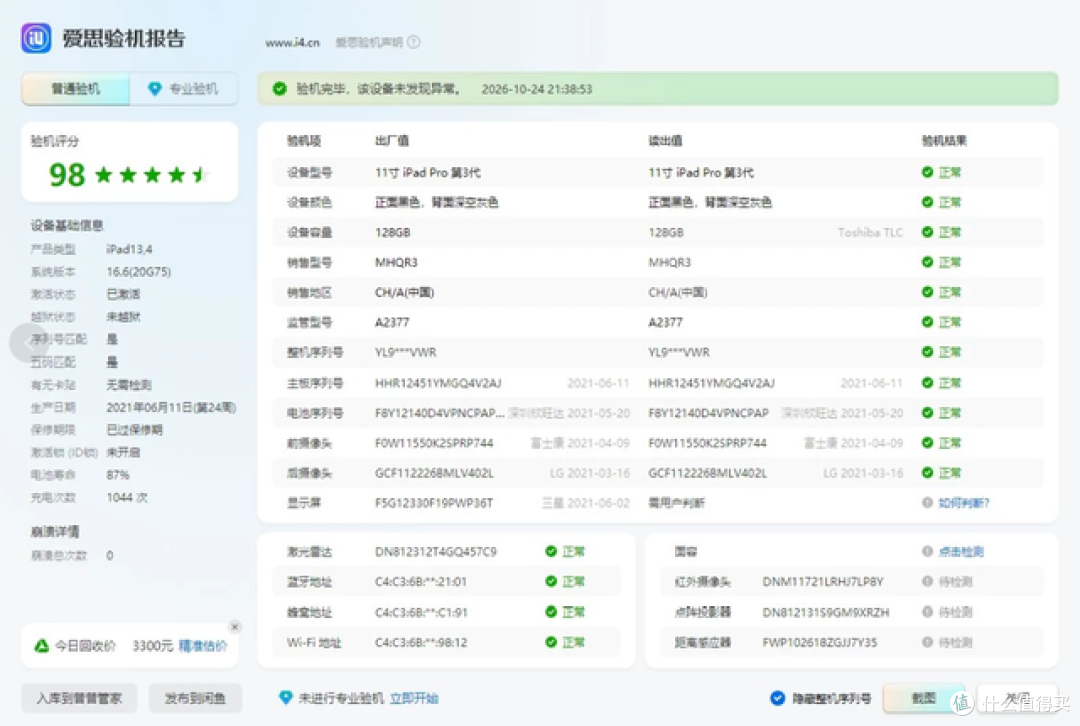Click system version 16.6(20G75)

pyautogui.click(x=138, y=271)
